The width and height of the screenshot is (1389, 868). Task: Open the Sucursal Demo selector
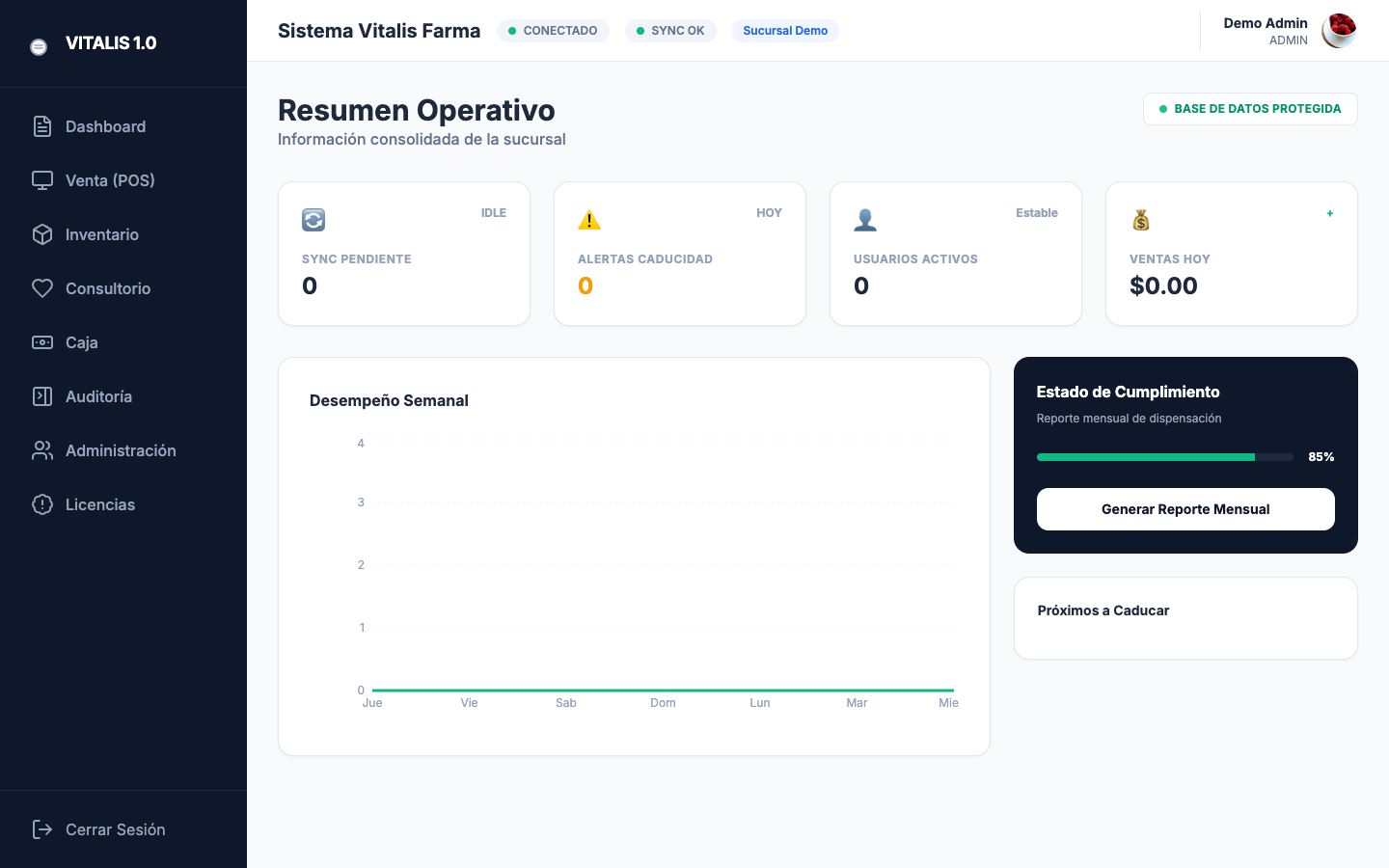coord(785,30)
